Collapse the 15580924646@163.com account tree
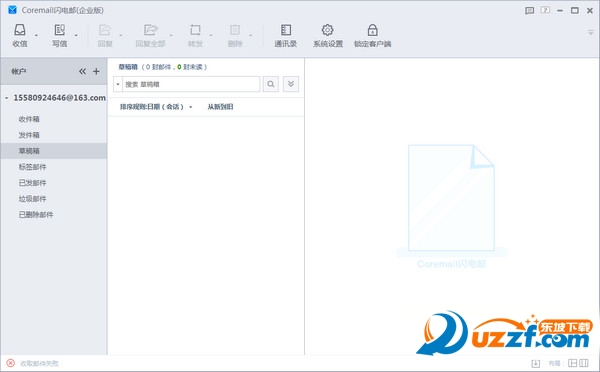The height and width of the screenshot is (372, 600). pos(7,98)
